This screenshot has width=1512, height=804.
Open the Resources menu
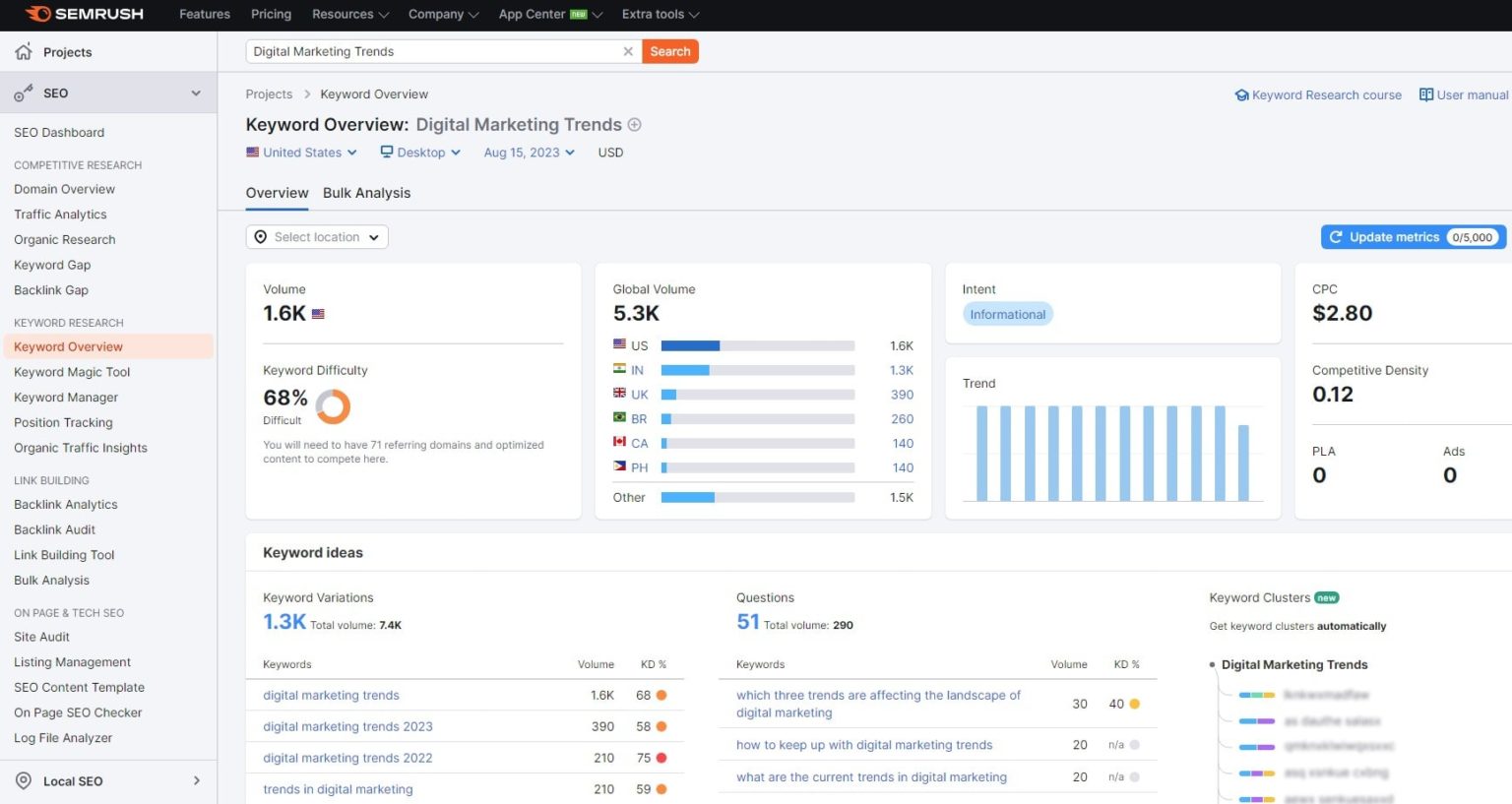pos(350,14)
